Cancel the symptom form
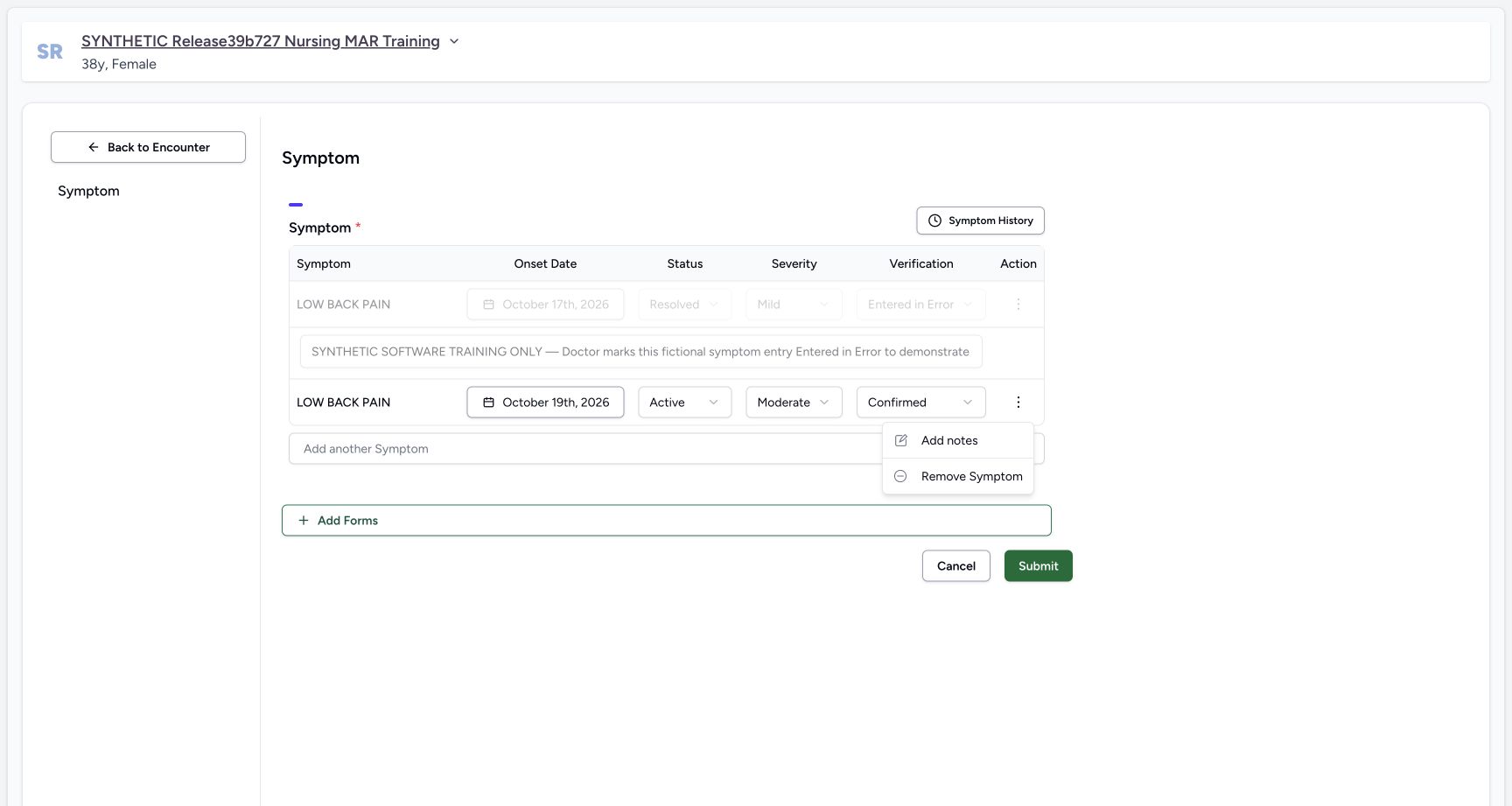This screenshot has width=1512, height=806. [x=955, y=566]
